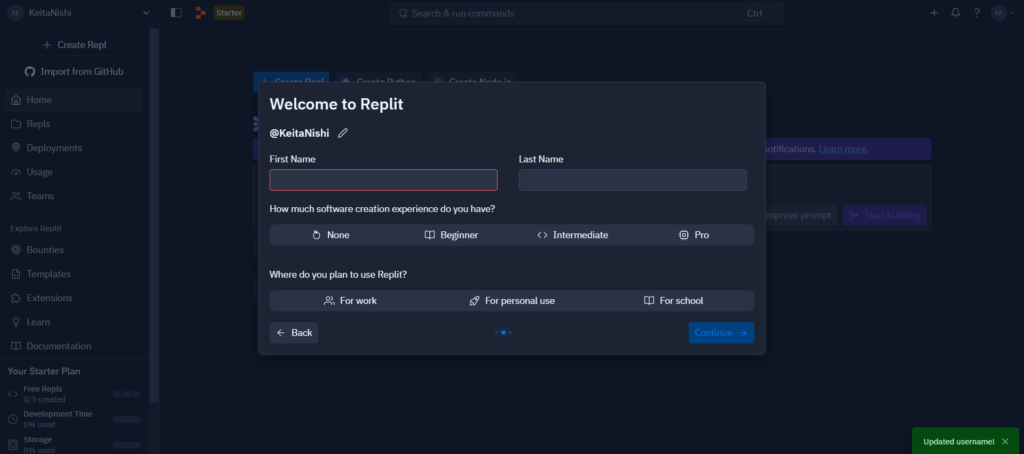Image resolution: width=1024 pixels, height=454 pixels.
Task: Open notifications bell icon
Action: [955, 13]
